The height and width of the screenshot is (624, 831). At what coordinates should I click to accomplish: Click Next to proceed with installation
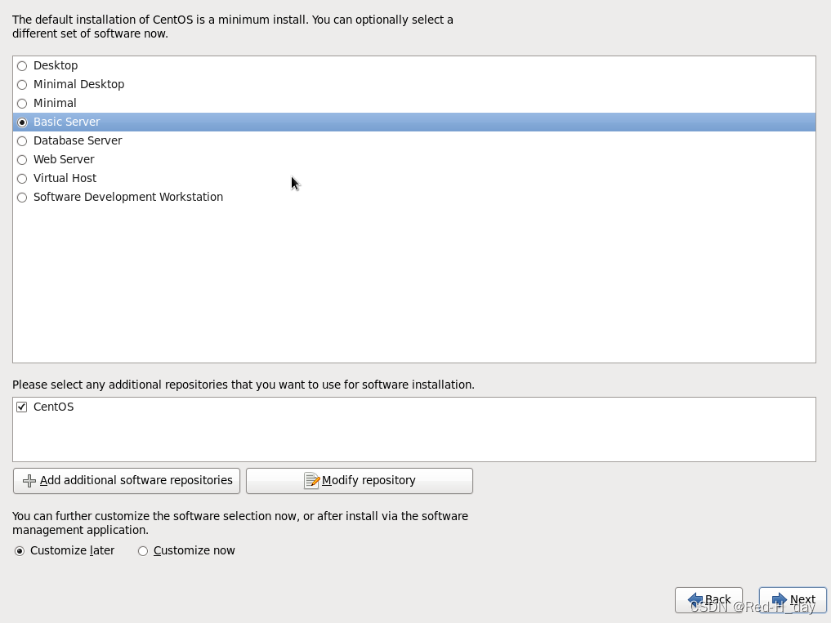click(x=793, y=598)
